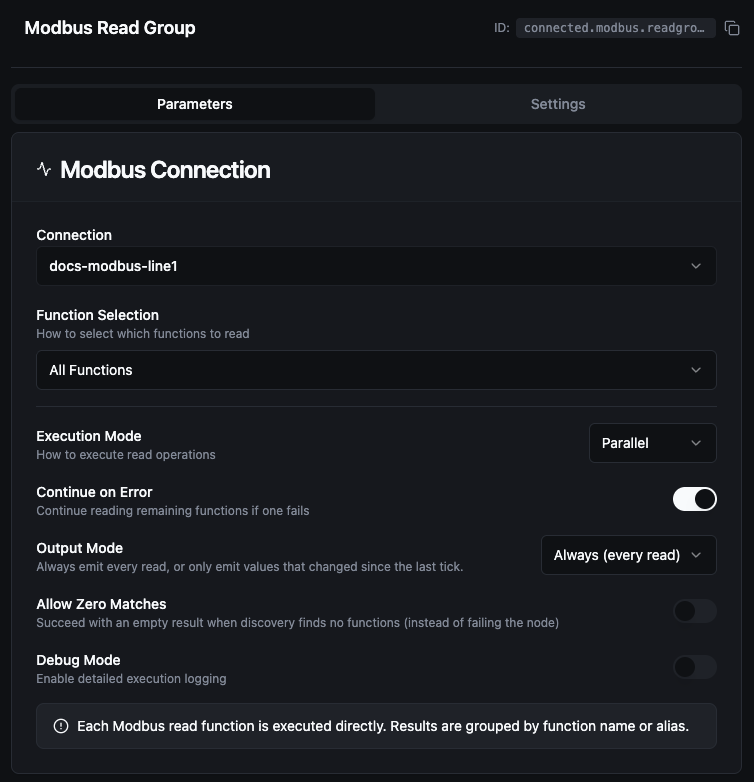Enable the Allow Zero Matches toggle
The width and height of the screenshot is (754, 782).
click(695, 611)
